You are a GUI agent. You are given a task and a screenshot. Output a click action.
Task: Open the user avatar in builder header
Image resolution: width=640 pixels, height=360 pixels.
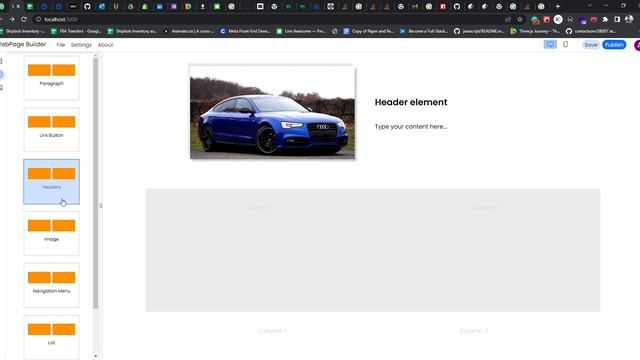(637, 45)
